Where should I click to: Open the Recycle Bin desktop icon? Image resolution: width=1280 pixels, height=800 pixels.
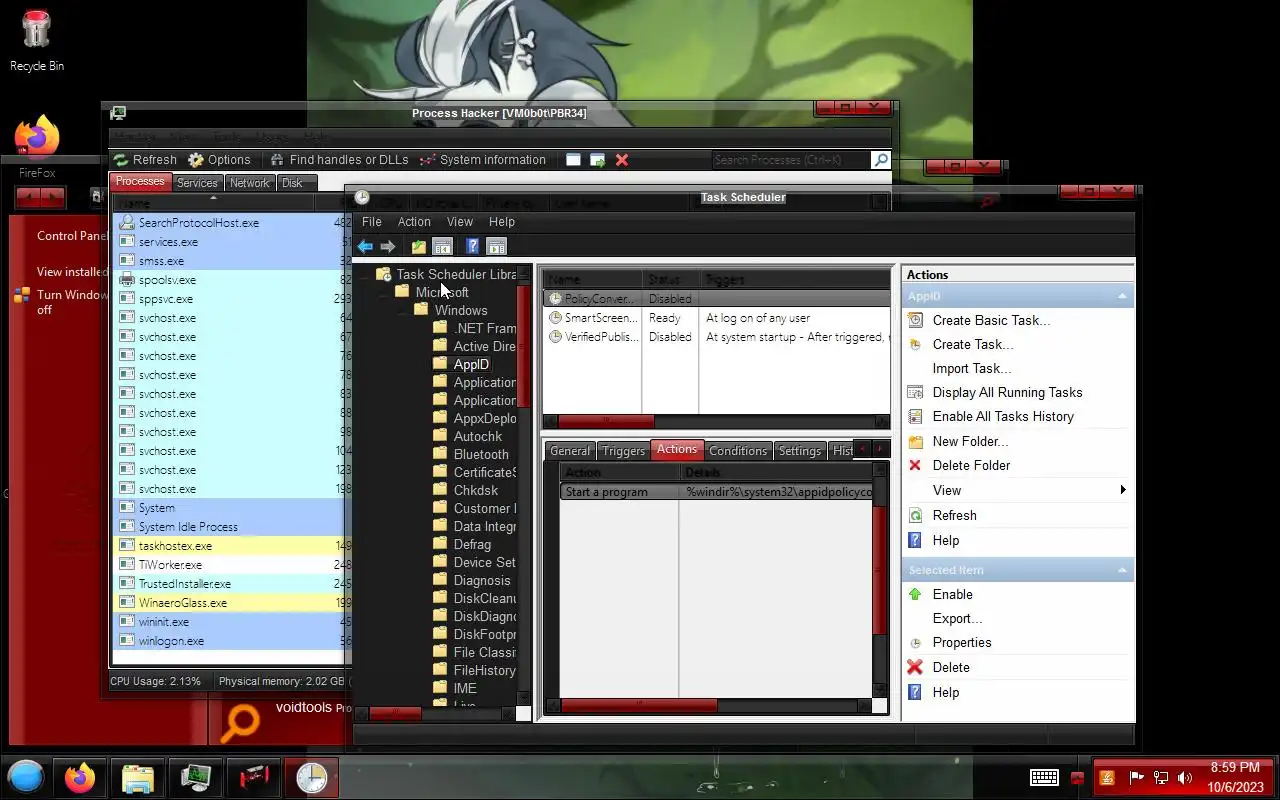(x=37, y=40)
